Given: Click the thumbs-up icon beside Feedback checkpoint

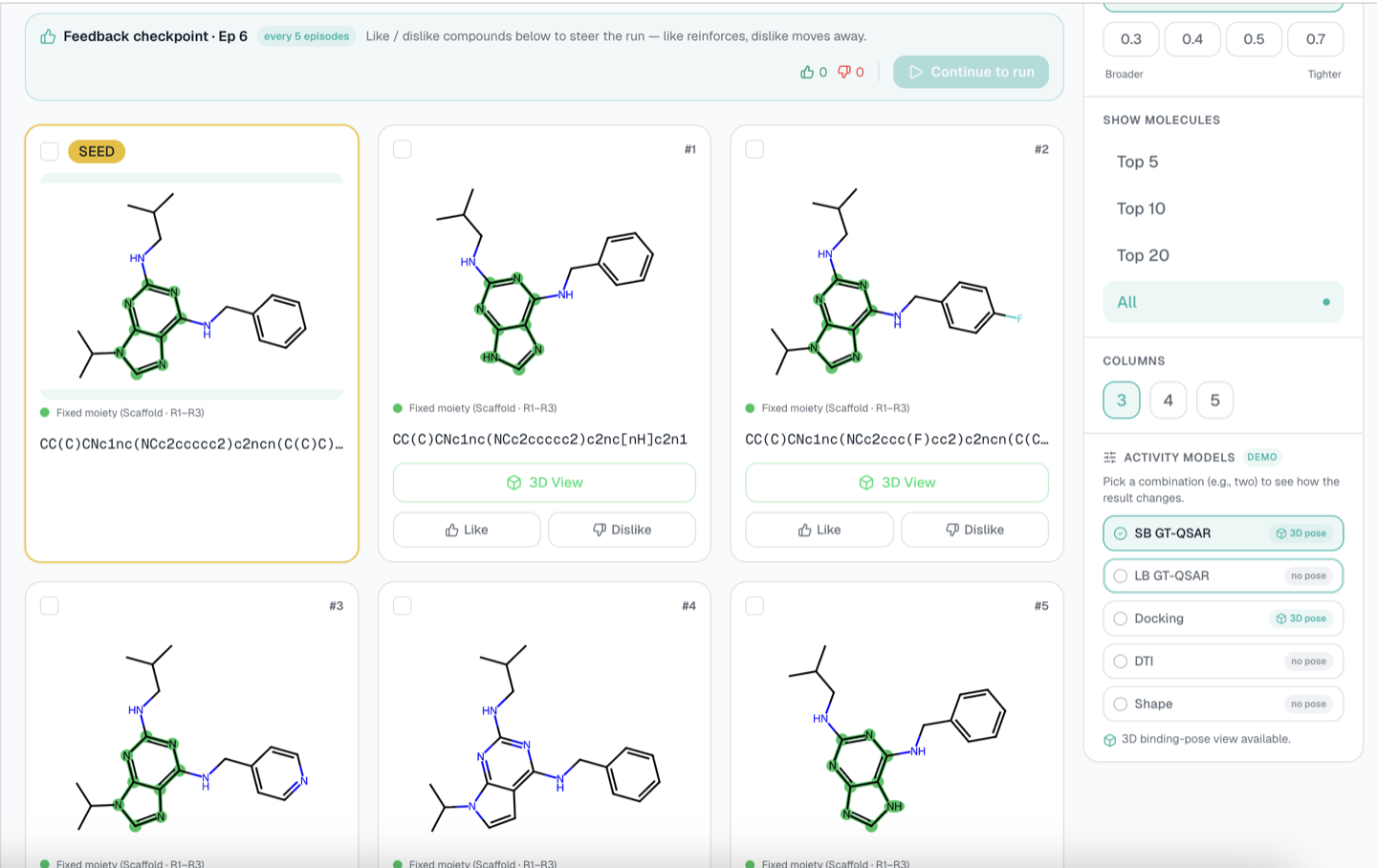Looking at the screenshot, I should point(48,36).
